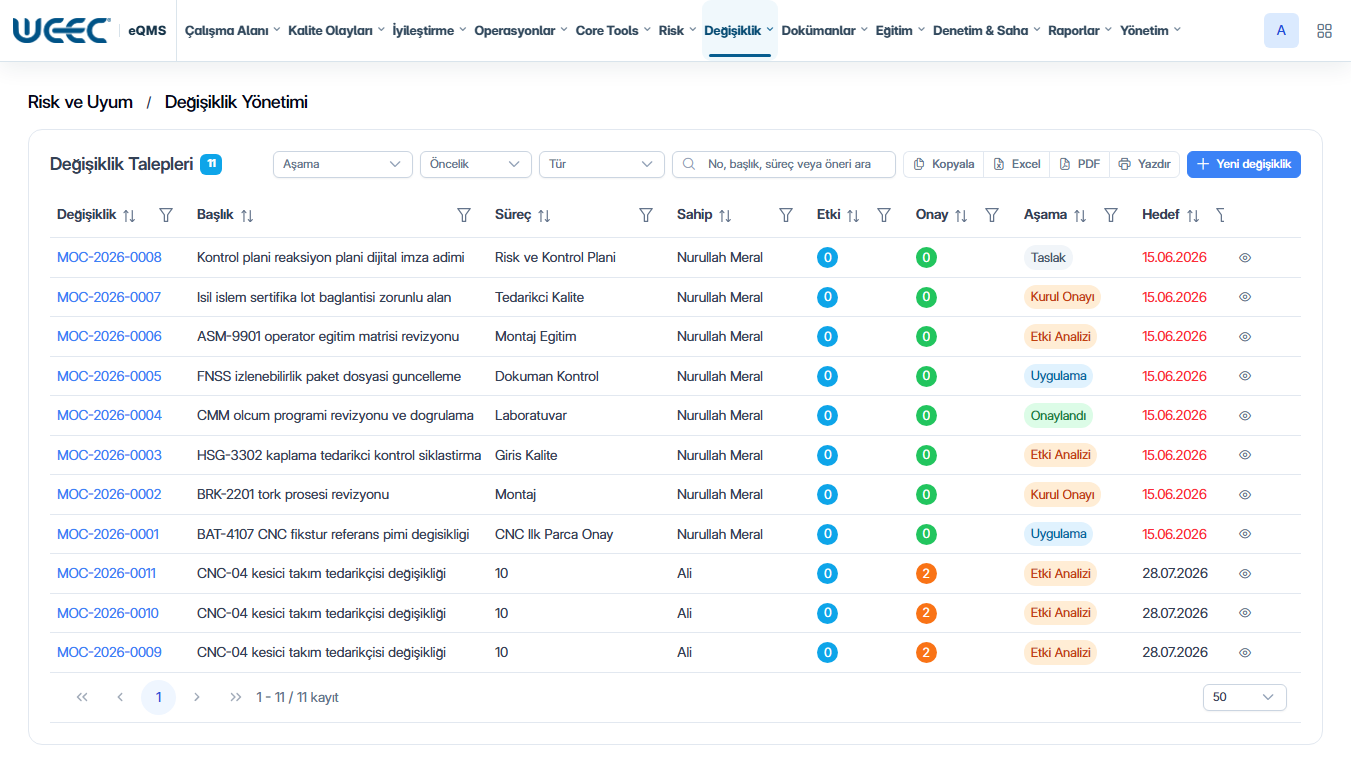Viewport: 1366px width, 768px height.
Task: Open the Öncelik filter dropdown
Action: [476, 164]
